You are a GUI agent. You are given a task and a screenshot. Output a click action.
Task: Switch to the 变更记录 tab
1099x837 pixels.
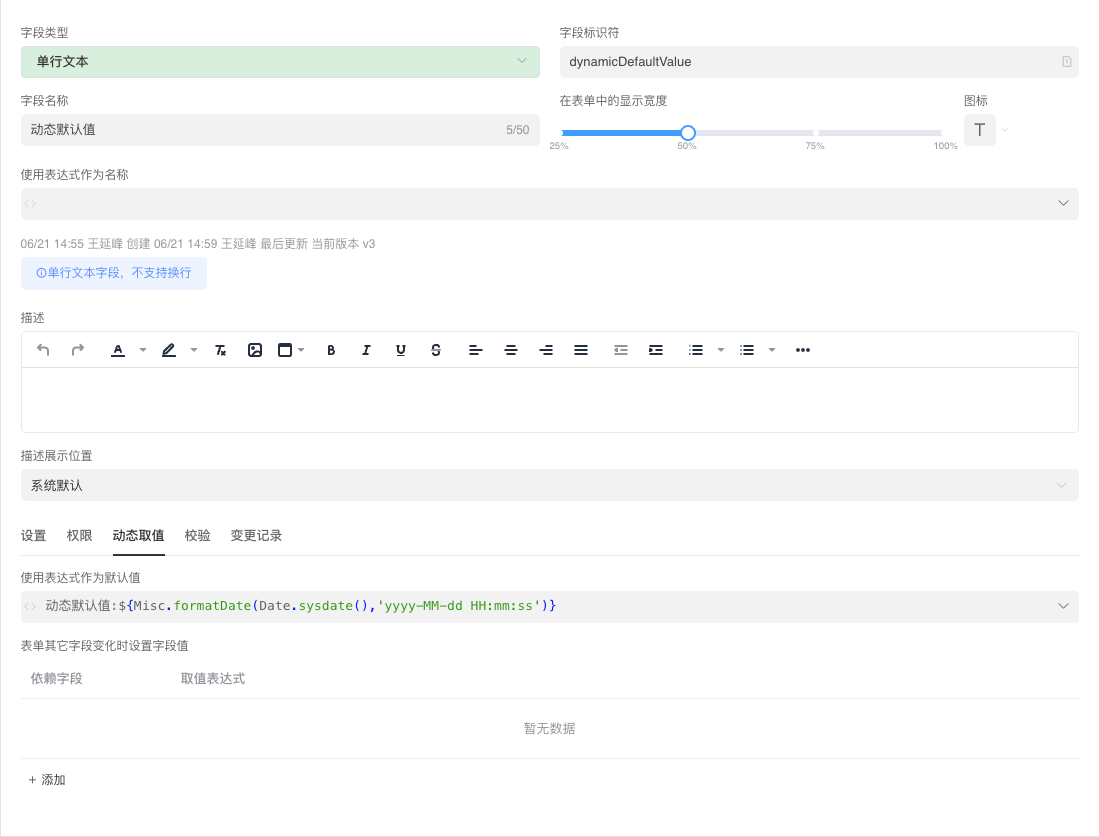(256, 536)
